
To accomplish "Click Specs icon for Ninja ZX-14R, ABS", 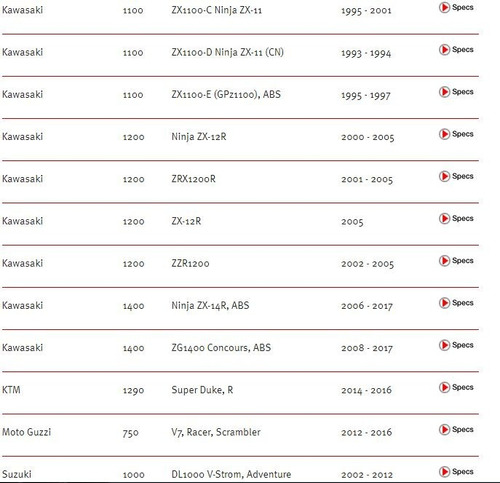I will (x=444, y=303).
